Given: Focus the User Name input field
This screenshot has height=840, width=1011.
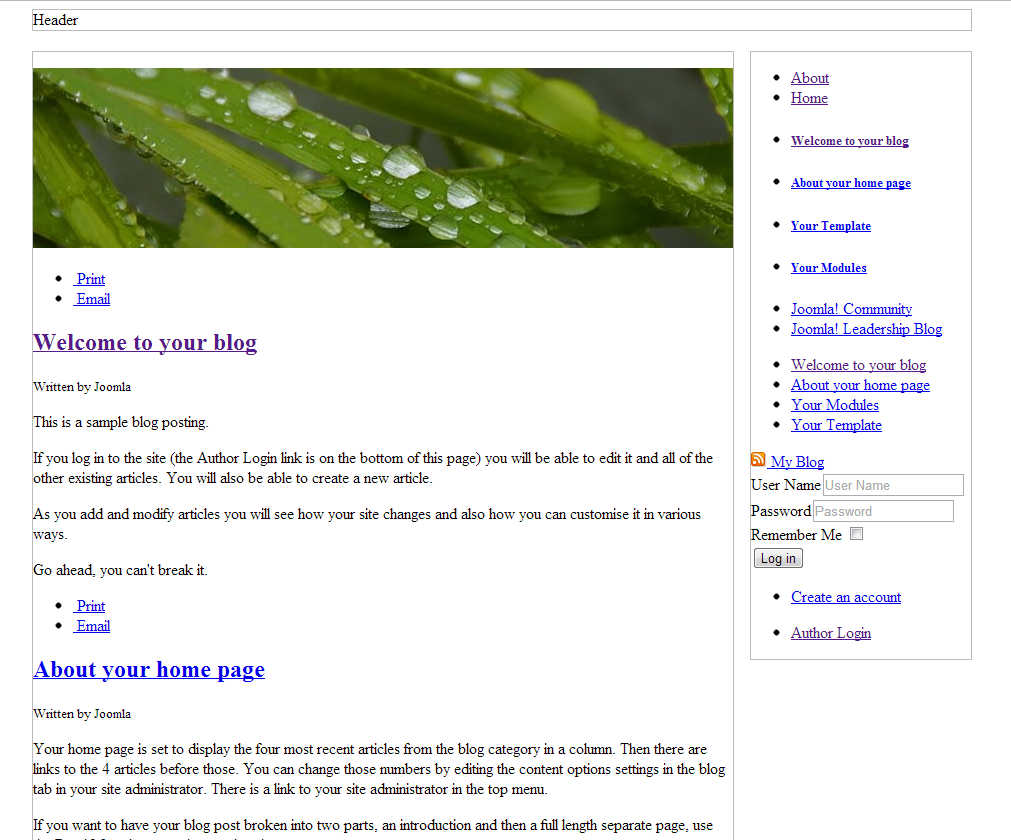Looking at the screenshot, I should 893,485.
